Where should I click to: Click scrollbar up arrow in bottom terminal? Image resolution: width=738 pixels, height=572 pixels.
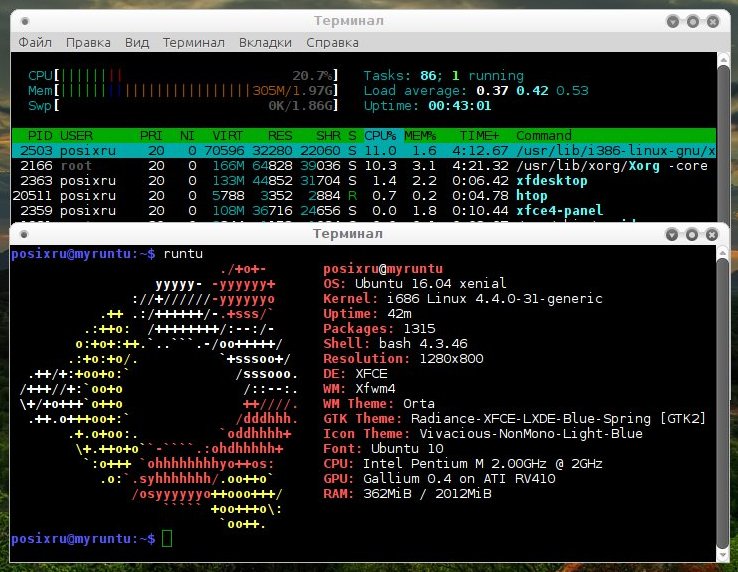722,252
